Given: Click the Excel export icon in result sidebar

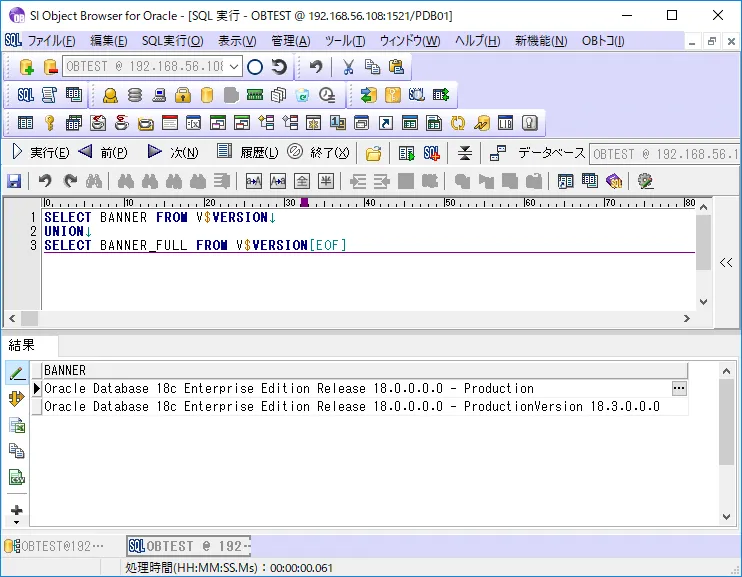Looking at the screenshot, I should 17,425.
